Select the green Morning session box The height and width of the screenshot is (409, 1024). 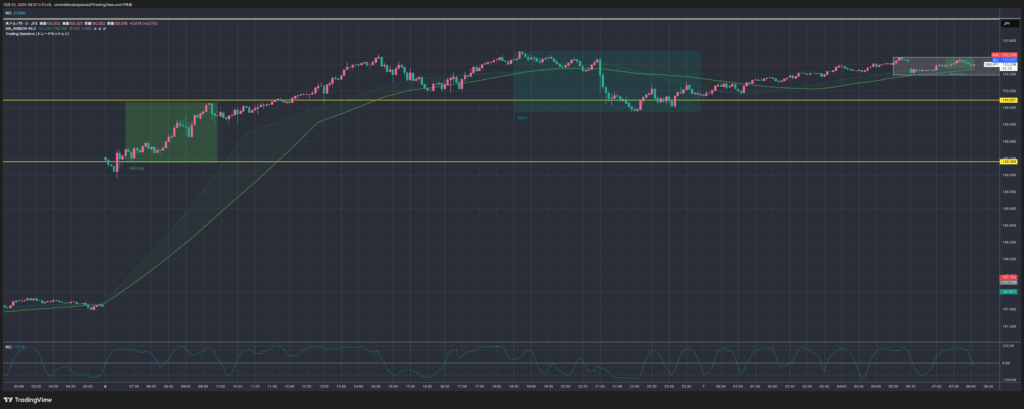point(170,132)
